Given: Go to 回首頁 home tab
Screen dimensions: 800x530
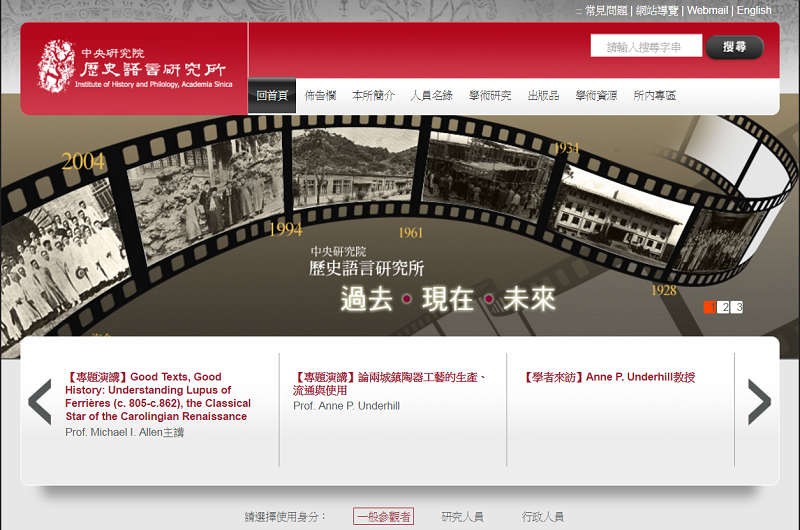Looking at the screenshot, I should point(272,96).
